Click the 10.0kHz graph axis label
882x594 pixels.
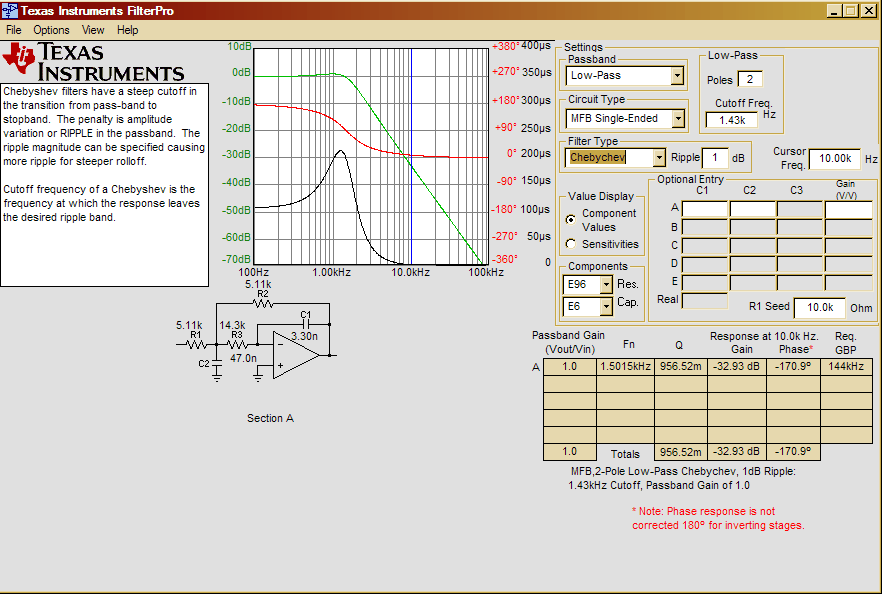(x=410, y=272)
